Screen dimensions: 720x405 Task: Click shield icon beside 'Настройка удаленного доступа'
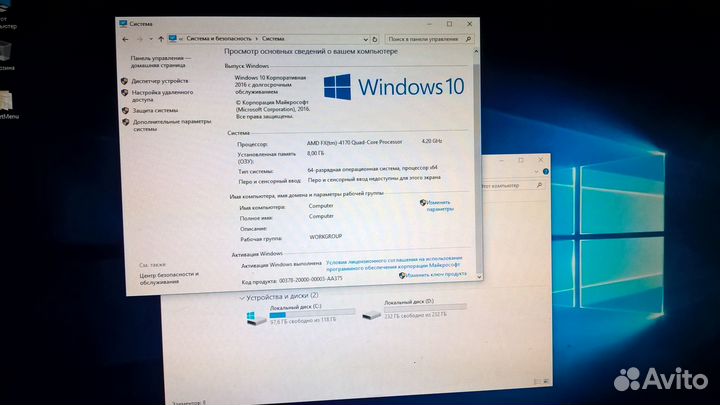point(124,93)
